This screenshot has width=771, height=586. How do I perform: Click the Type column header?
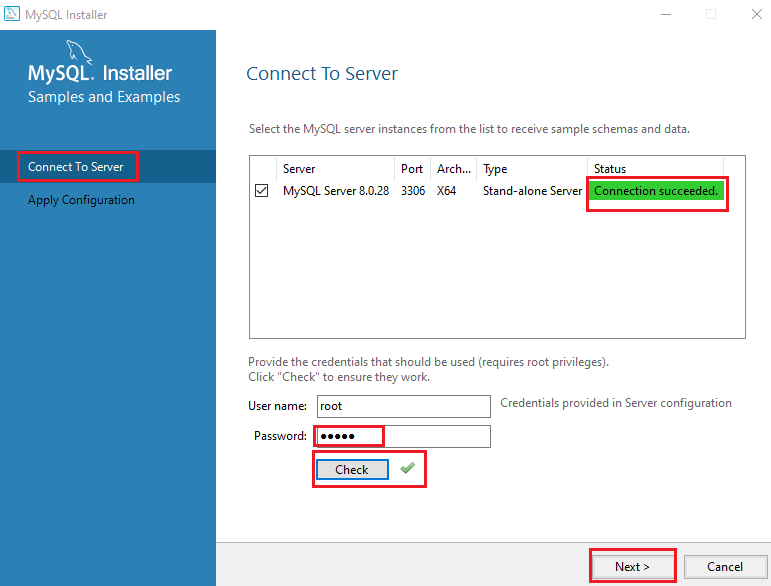(532, 169)
